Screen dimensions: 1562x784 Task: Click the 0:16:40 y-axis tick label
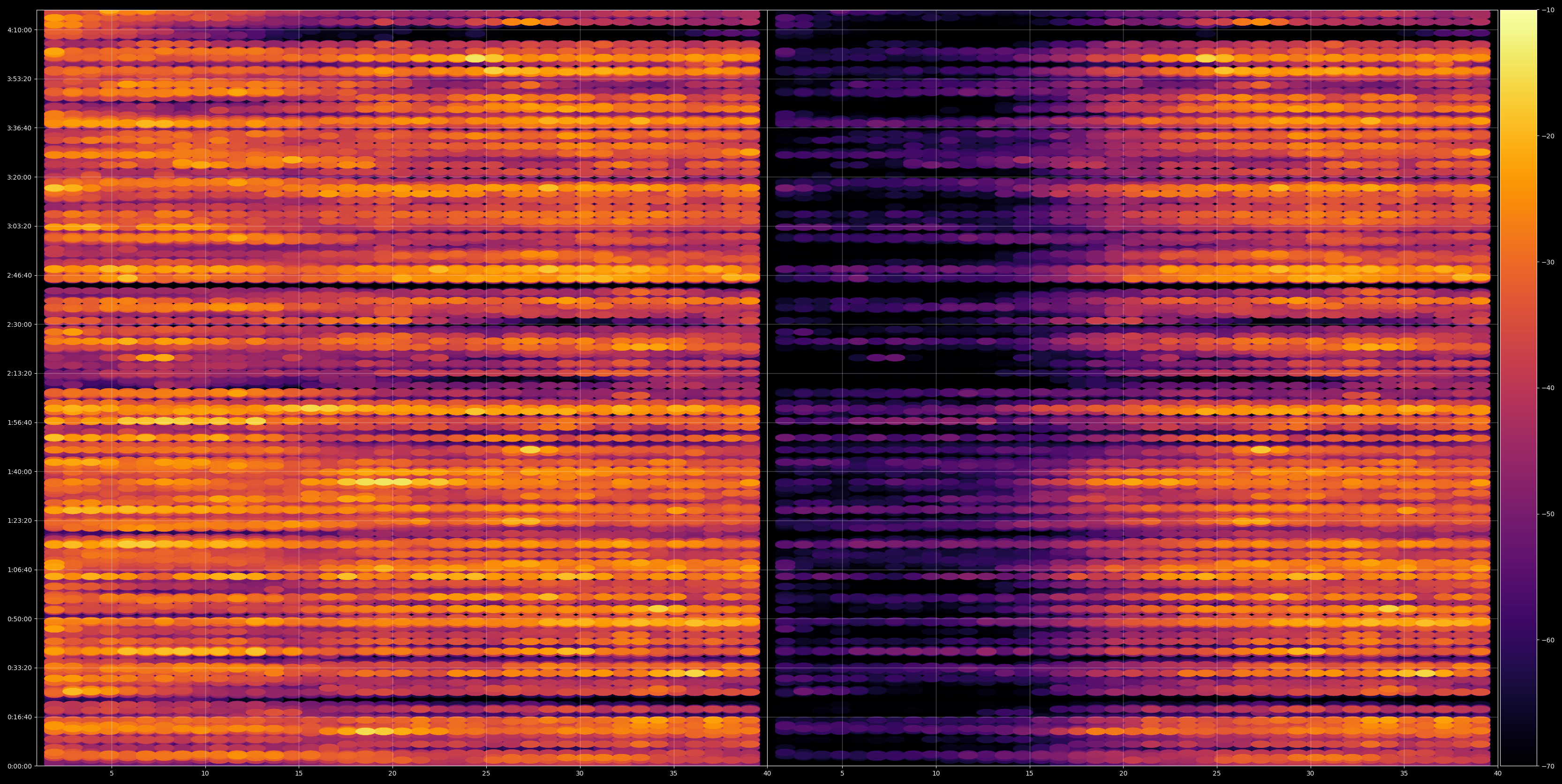[19, 717]
